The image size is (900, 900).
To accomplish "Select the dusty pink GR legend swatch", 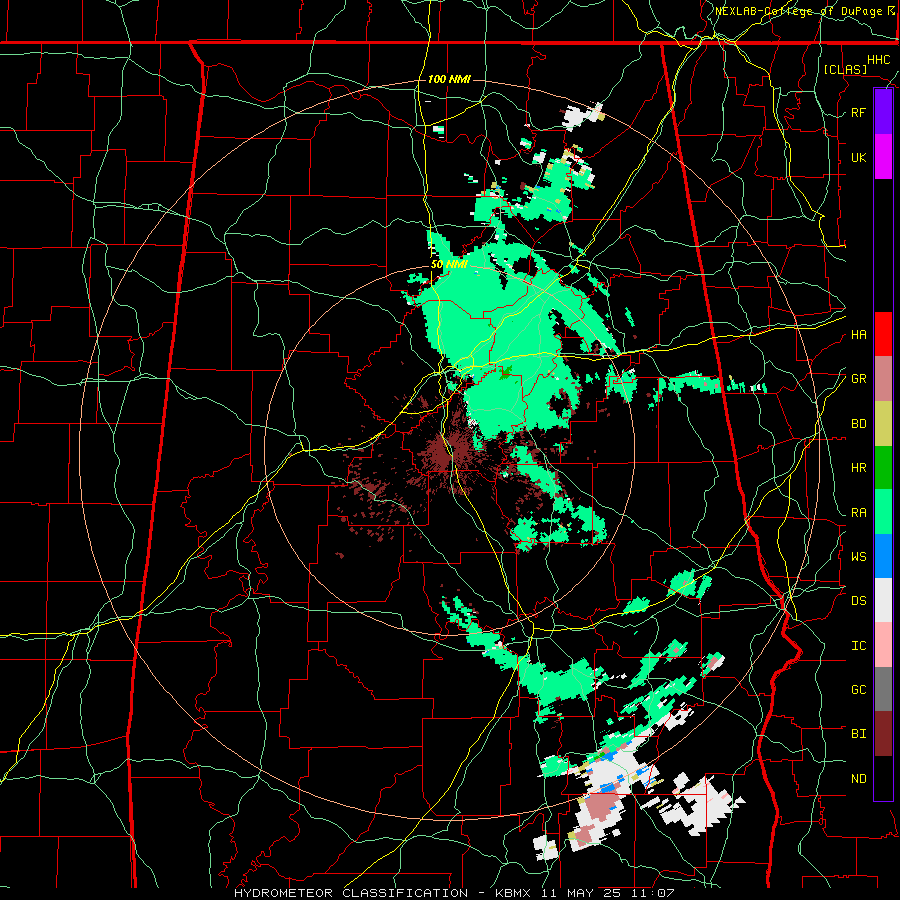I will (x=883, y=379).
